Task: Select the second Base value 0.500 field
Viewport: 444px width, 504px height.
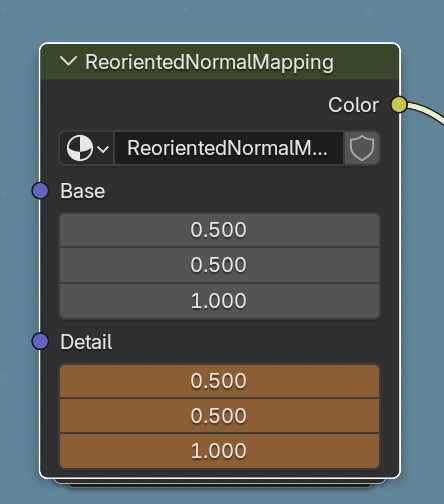Action: [219, 265]
